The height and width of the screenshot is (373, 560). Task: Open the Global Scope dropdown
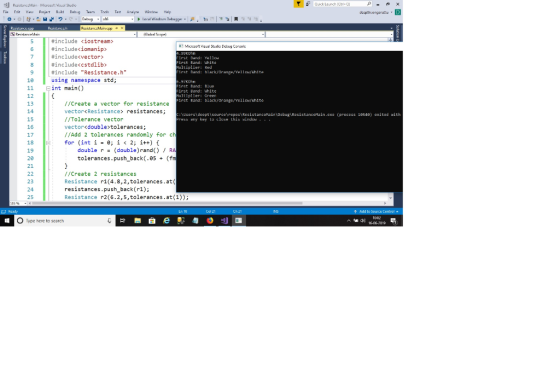[201, 34]
